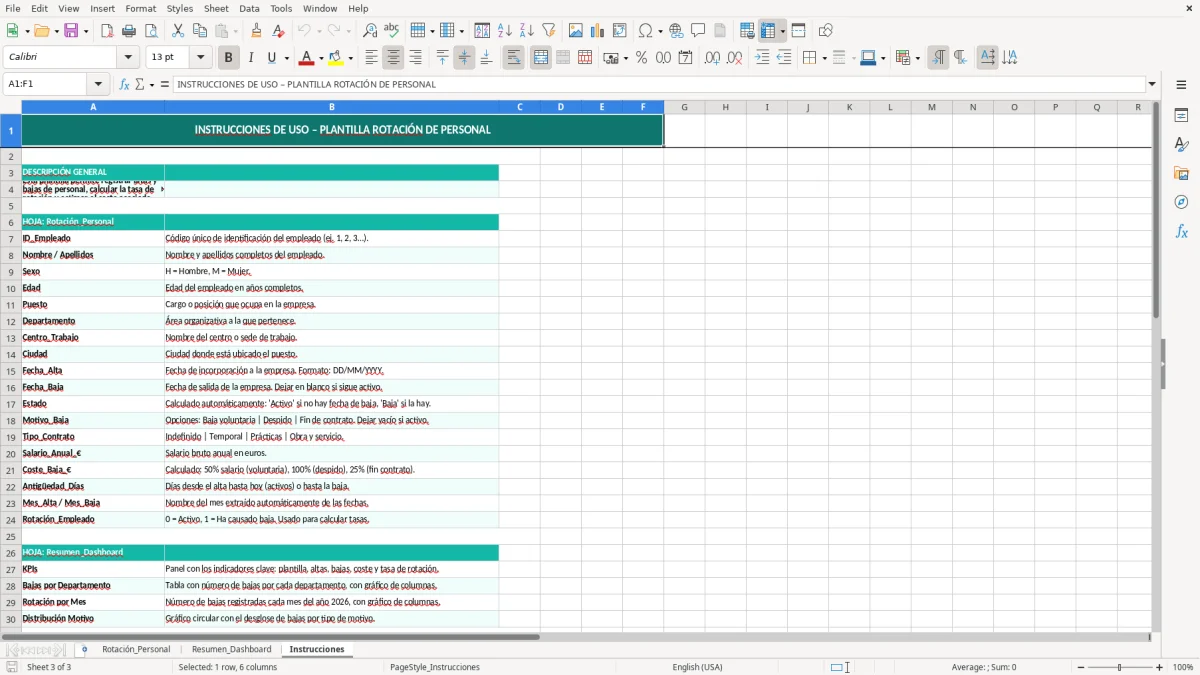Select the row 12 header
1200x675 pixels.
(11, 321)
